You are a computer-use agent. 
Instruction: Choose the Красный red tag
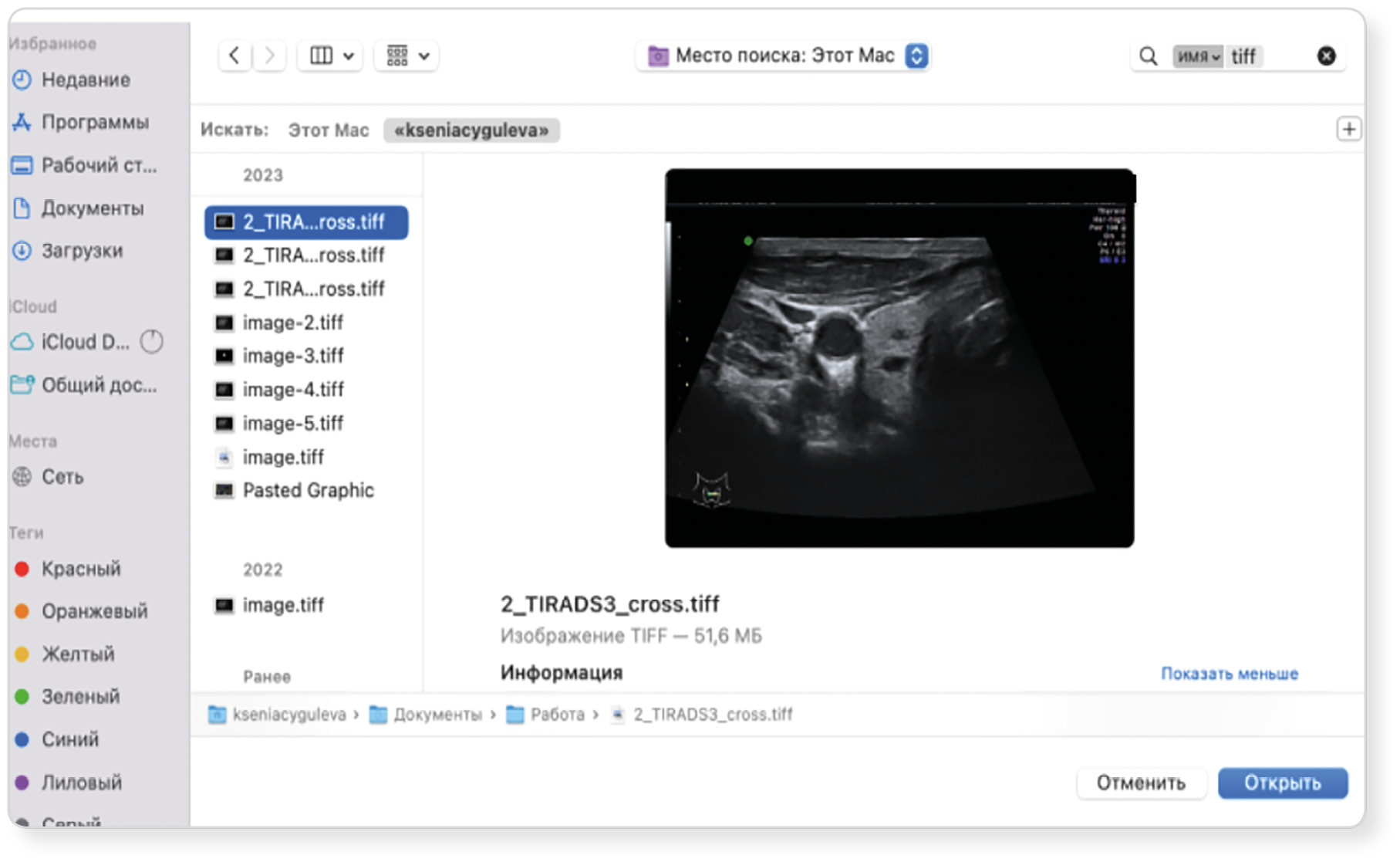click(80, 569)
